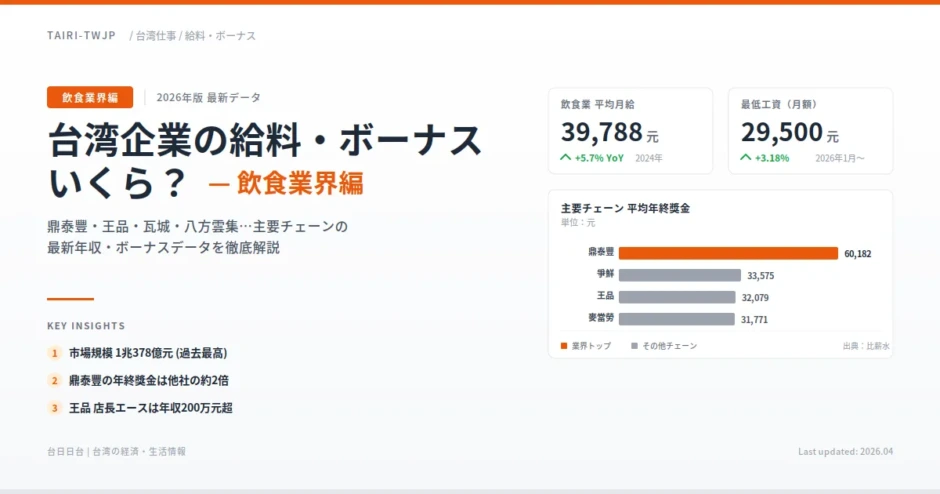Click the number 3 insight badge
The image size is (940, 494).
click(x=54, y=407)
